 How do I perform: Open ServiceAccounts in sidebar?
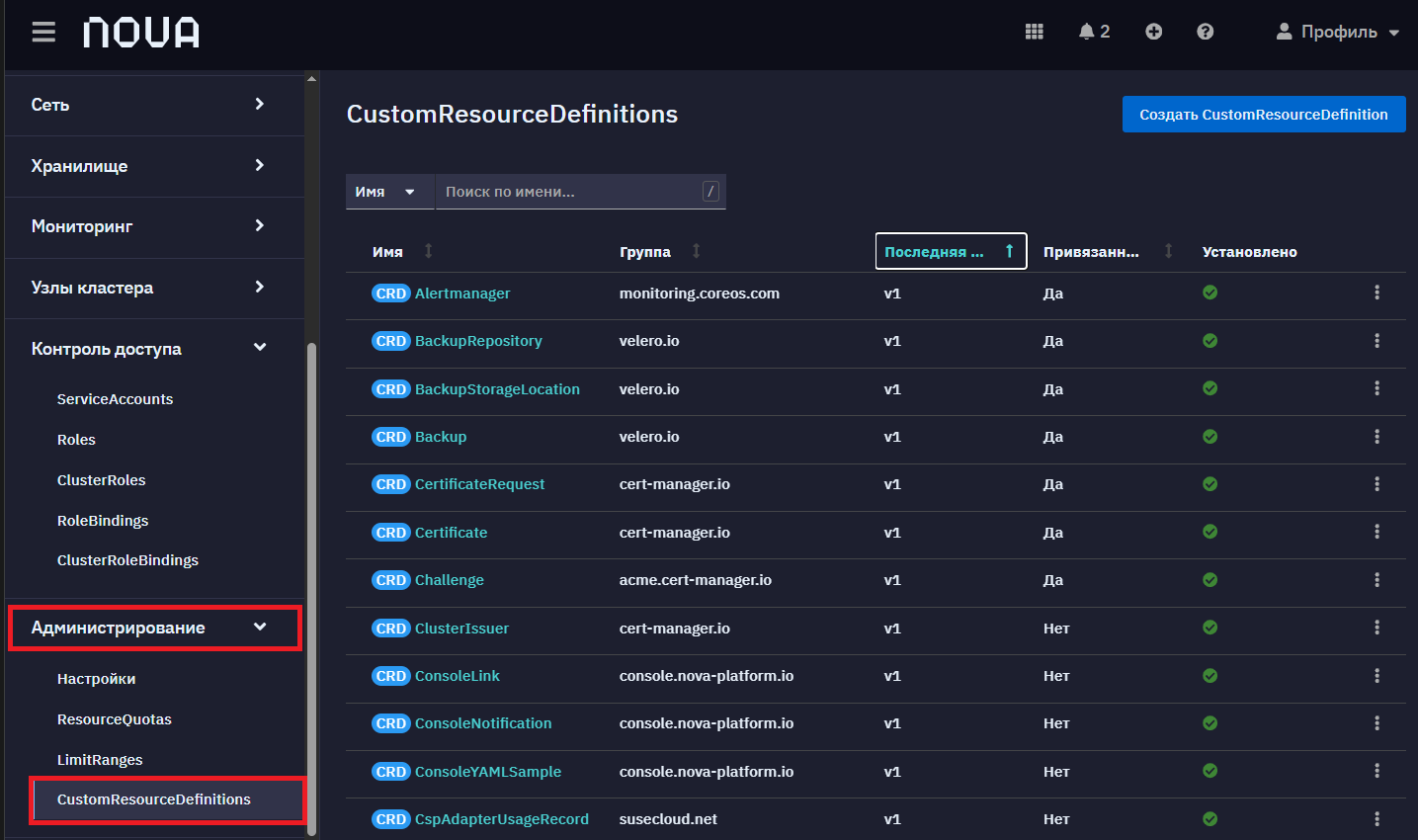click(x=115, y=399)
